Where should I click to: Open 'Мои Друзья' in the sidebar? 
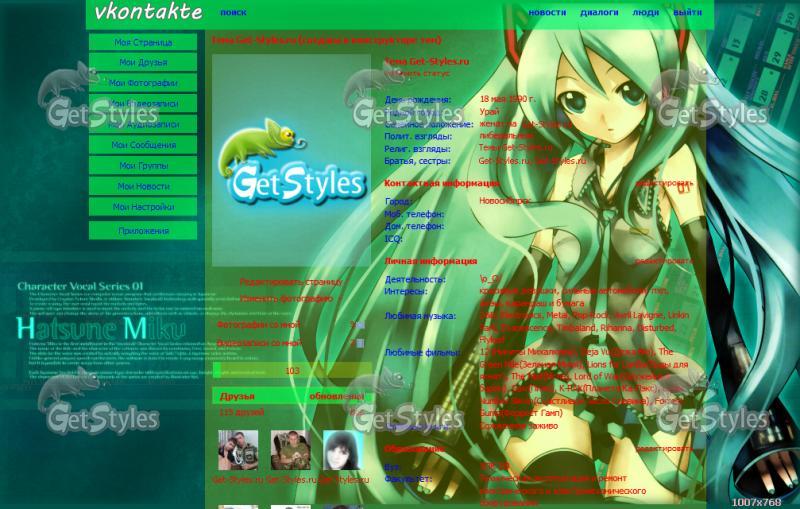(x=143, y=62)
